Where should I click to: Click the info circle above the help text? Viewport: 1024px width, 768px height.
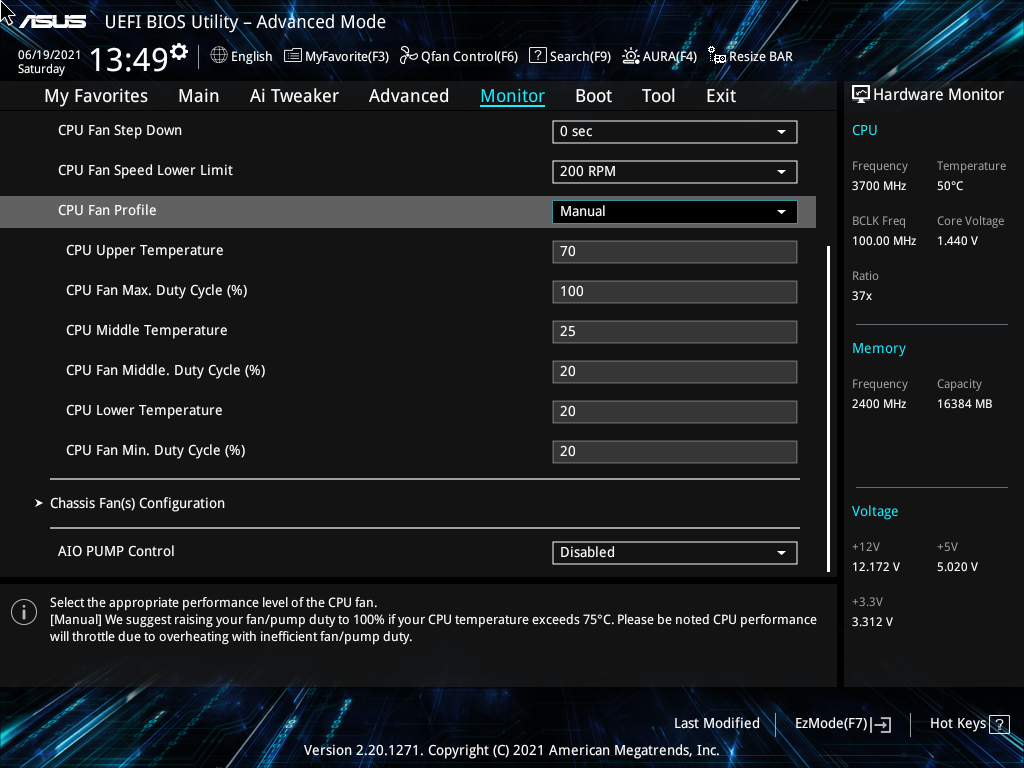(23, 611)
